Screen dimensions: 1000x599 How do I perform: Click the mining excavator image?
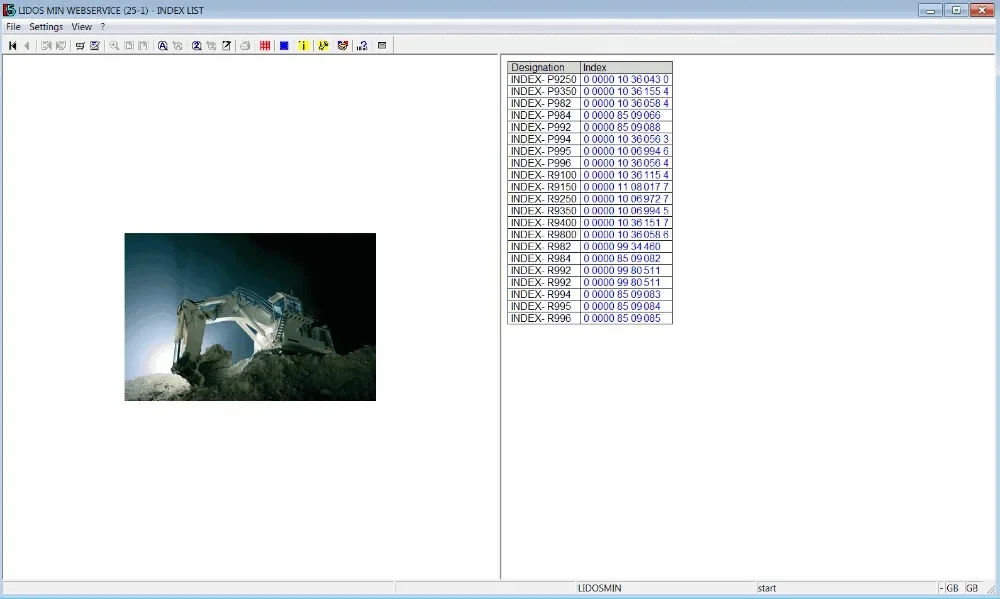(x=250, y=317)
